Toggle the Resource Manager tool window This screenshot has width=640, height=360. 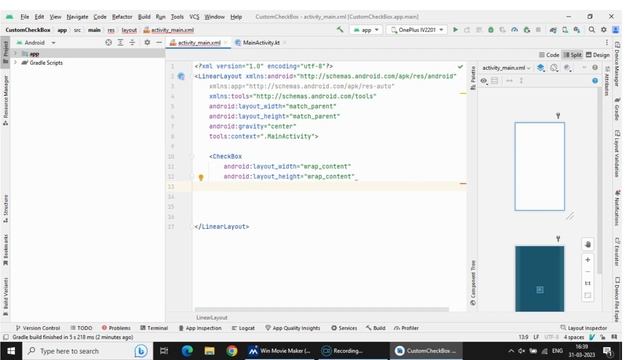(5, 100)
